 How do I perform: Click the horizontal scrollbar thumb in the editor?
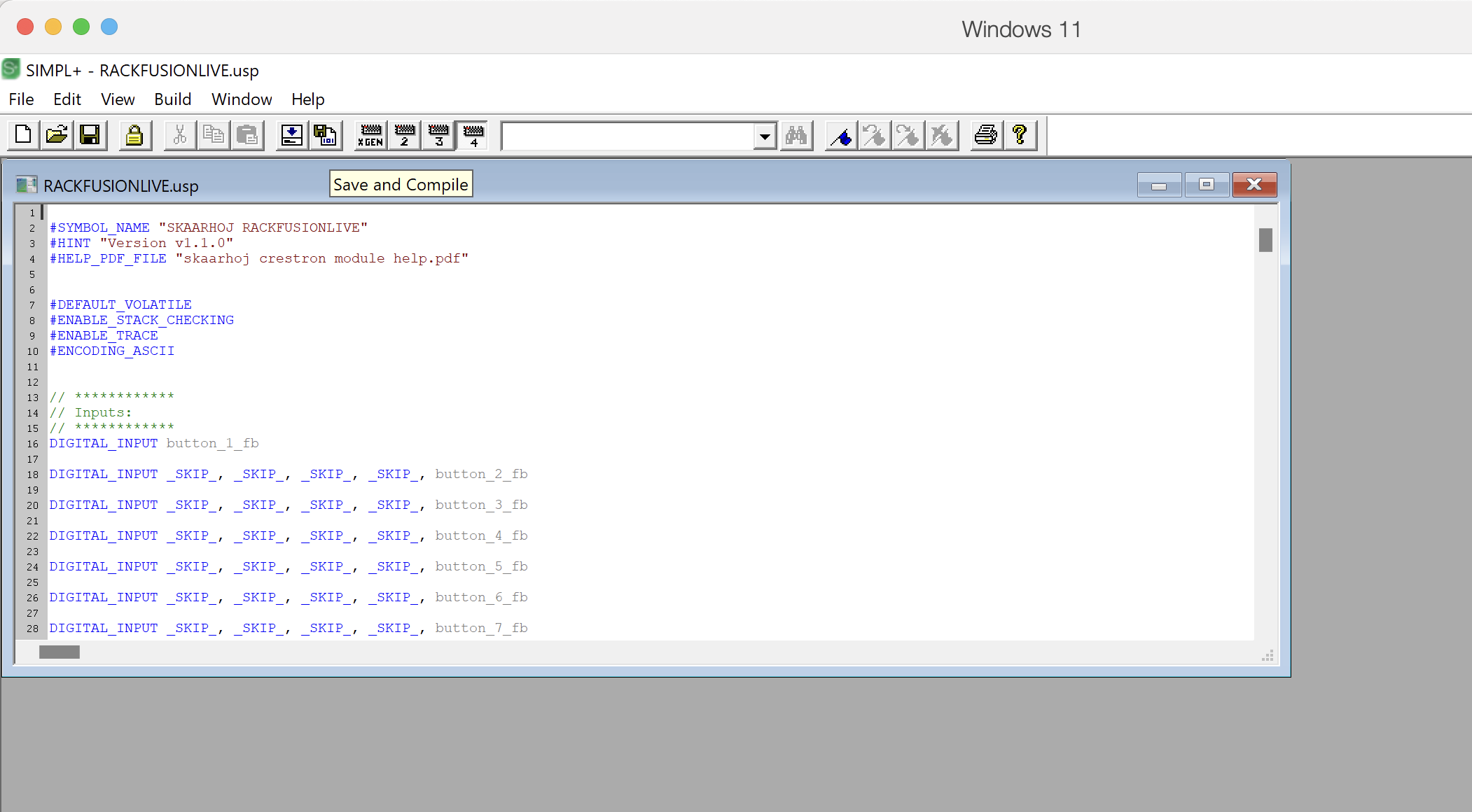click(60, 652)
